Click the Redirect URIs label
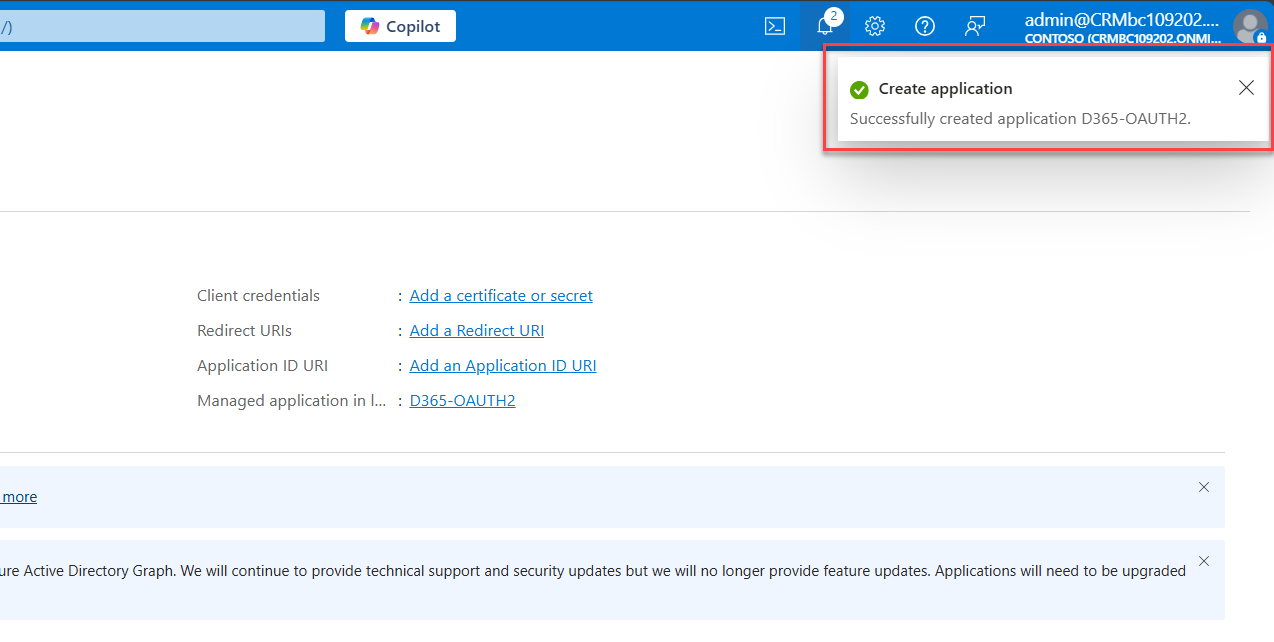Image resolution: width=1274 pixels, height=642 pixels. coord(244,331)
